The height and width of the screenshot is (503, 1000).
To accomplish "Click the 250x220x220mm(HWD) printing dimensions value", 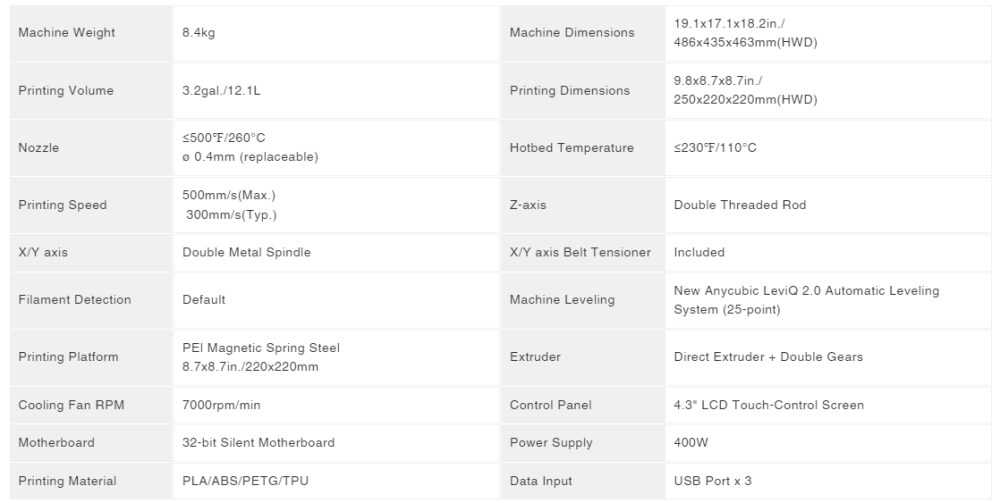I will point(745,100).
